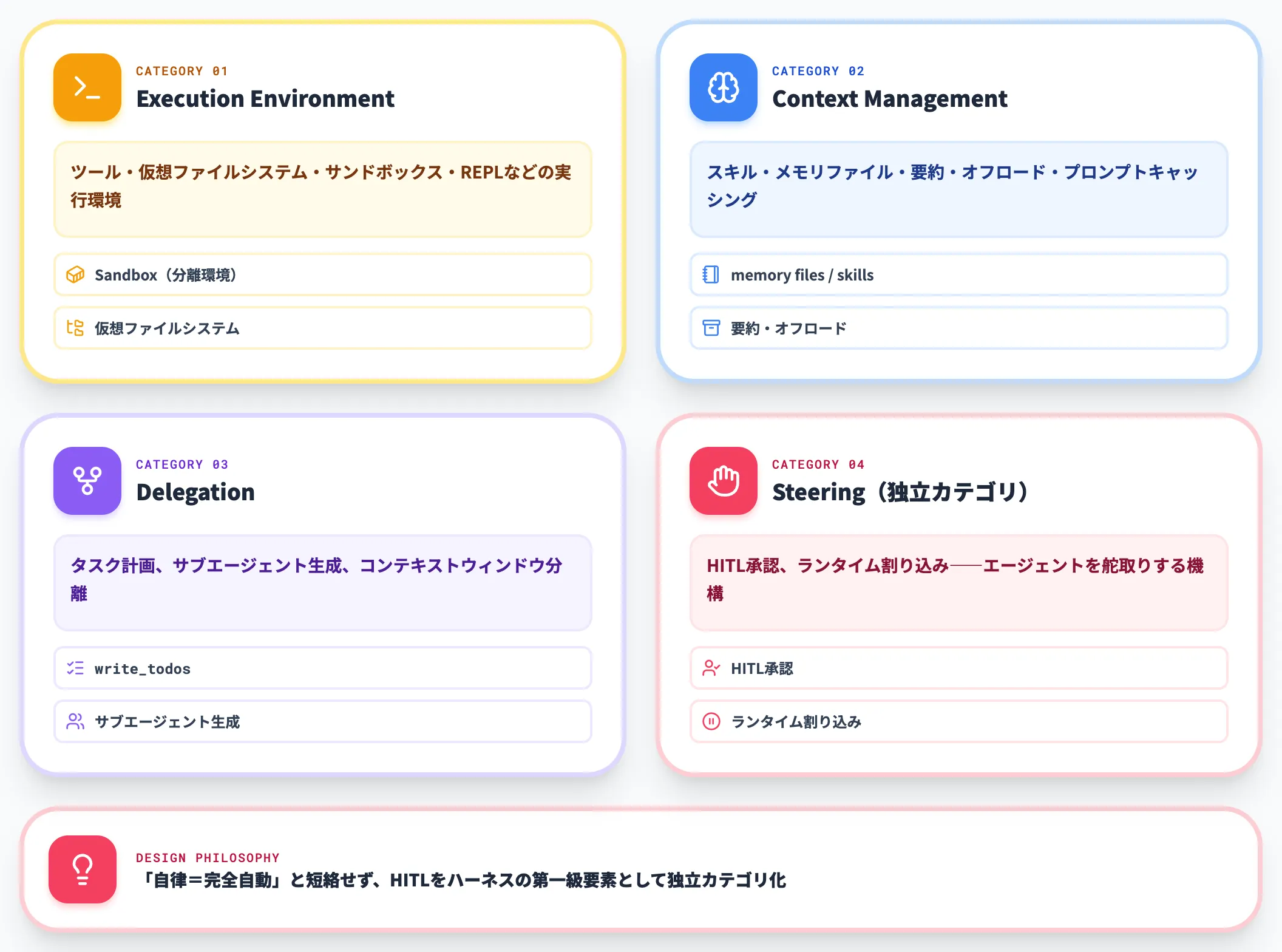Select the Sandbox（分離環境）item
The width and height of the screenshot is (1282, 952).
tap(323, 274)
